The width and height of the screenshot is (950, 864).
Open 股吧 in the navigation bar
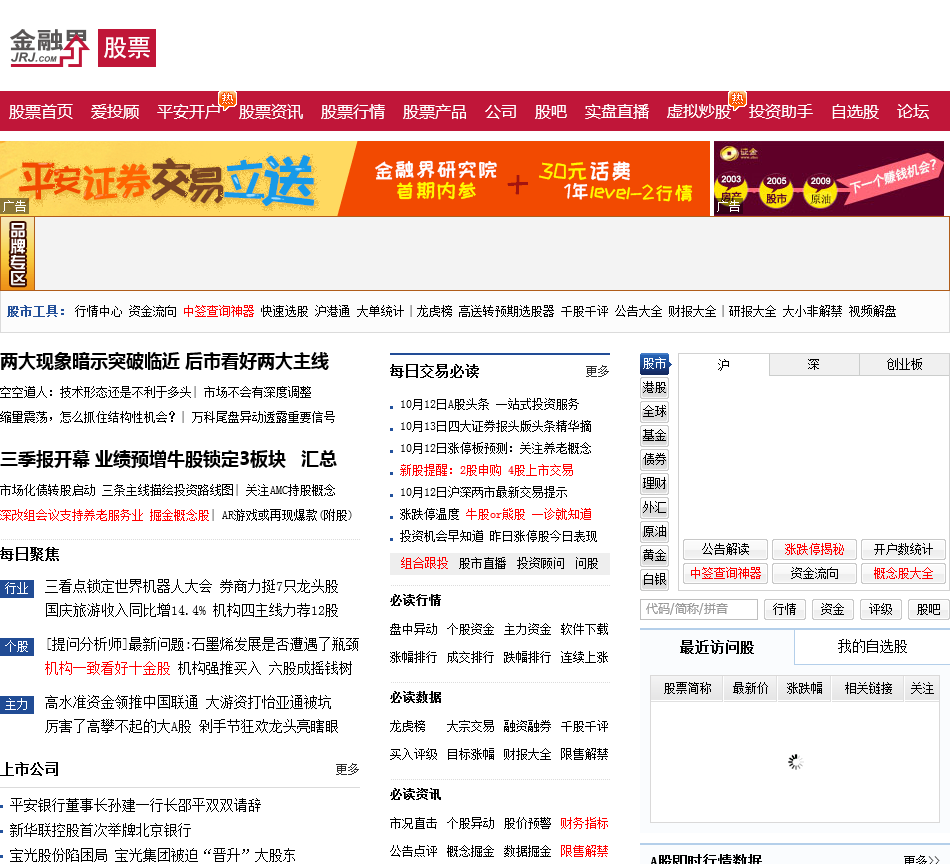(551, 112)
